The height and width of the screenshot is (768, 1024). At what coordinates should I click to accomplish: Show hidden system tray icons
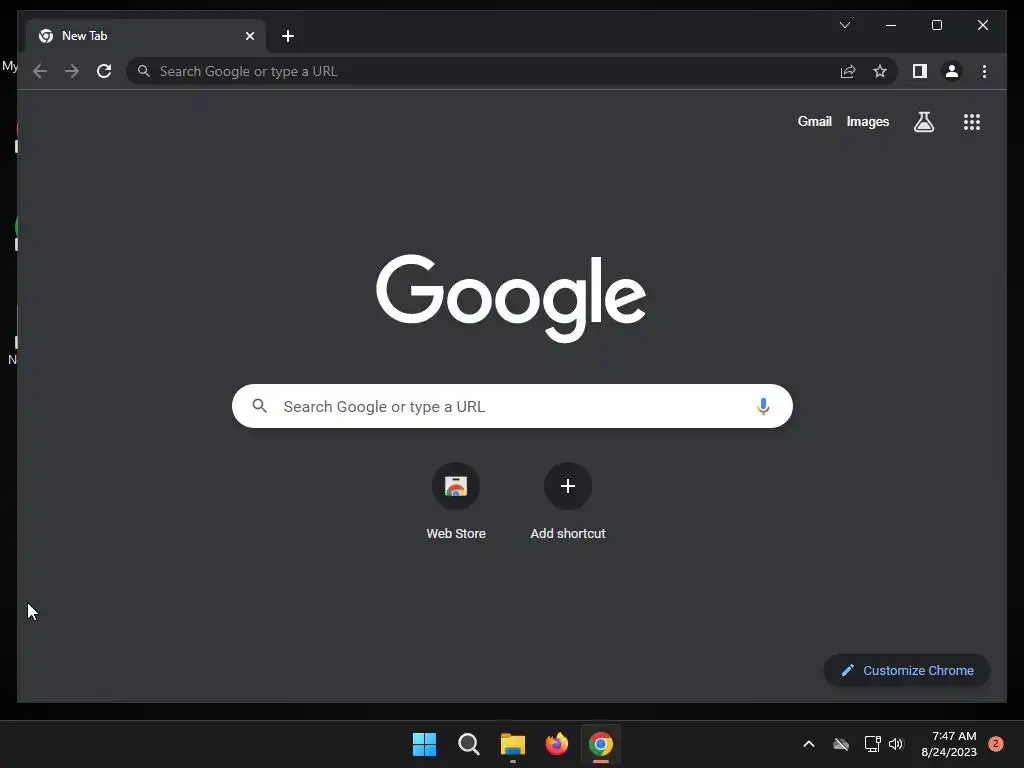tap(808, 744)
